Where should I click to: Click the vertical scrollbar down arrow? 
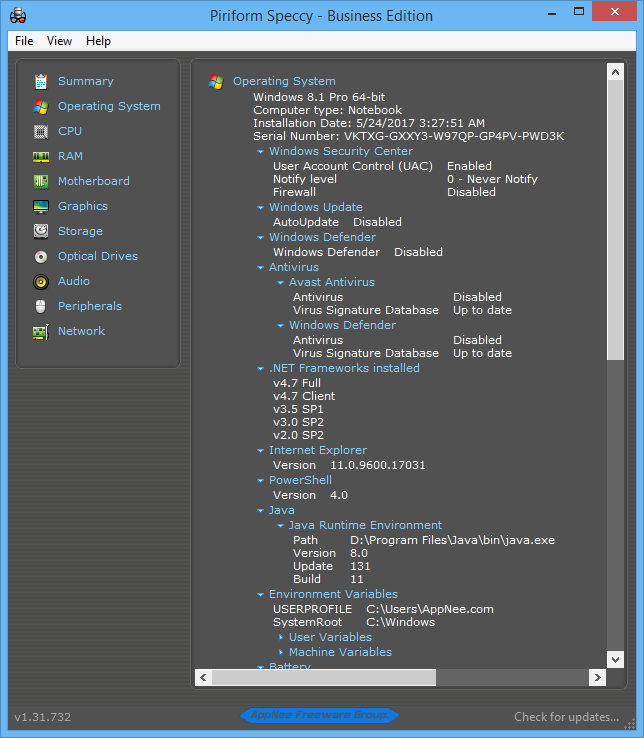click(x=615, y=659)
